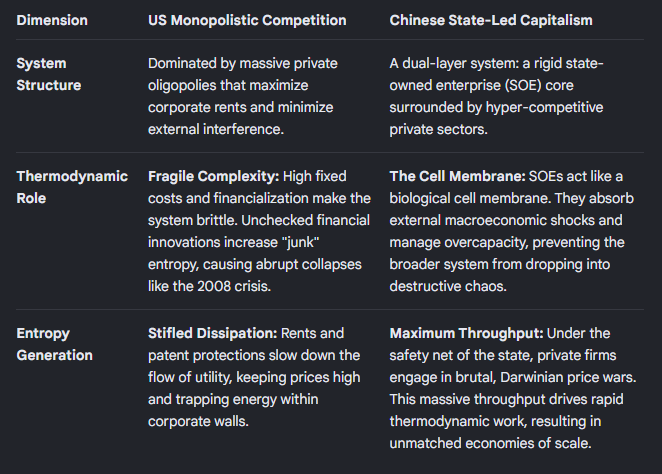The height and width of the screenshot is (474, 662).
Task: Click the text about external interference
Action: pyautogui.click(x=216, y=129)
